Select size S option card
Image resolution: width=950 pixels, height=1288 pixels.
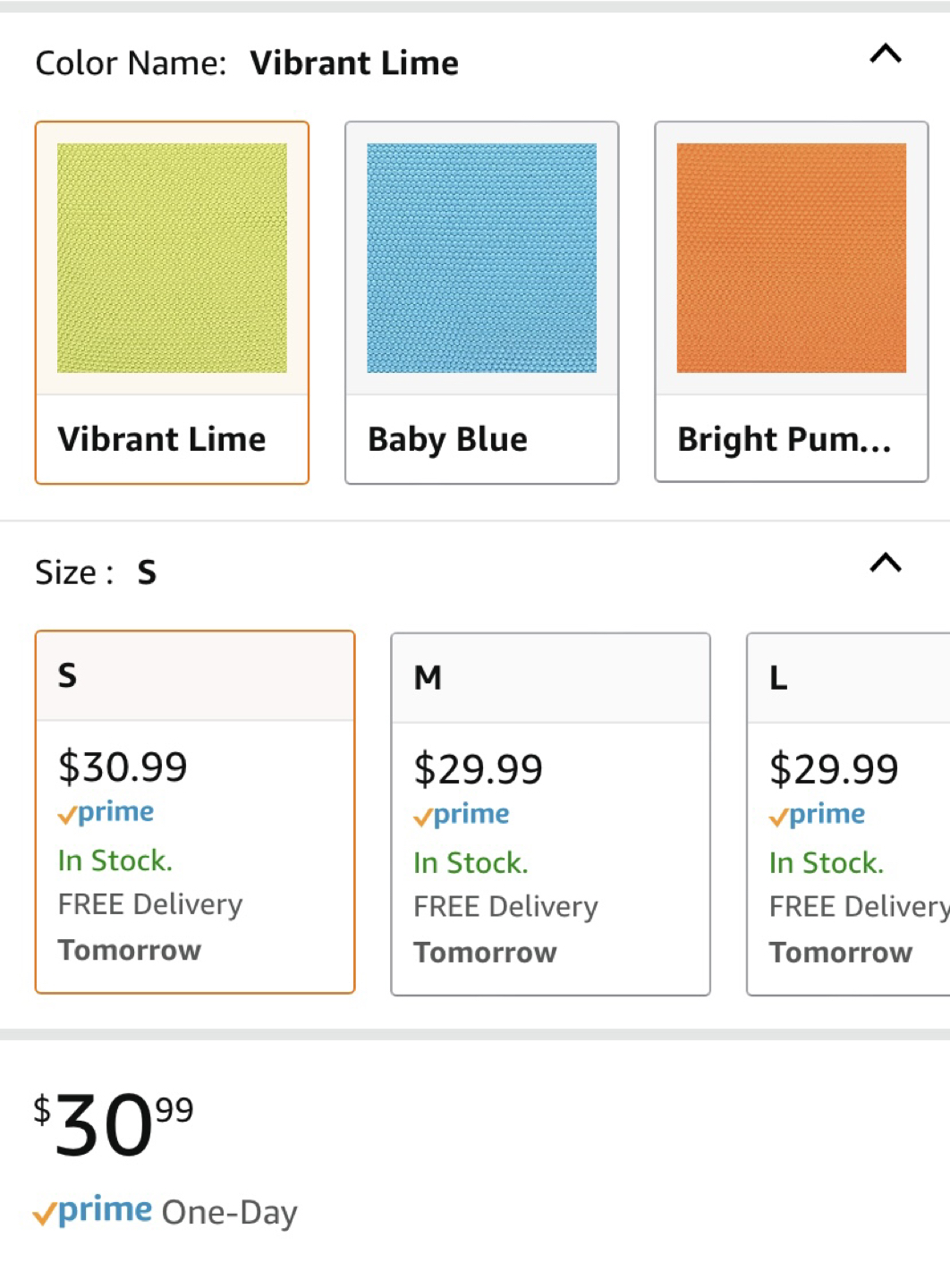pos(195,812)
